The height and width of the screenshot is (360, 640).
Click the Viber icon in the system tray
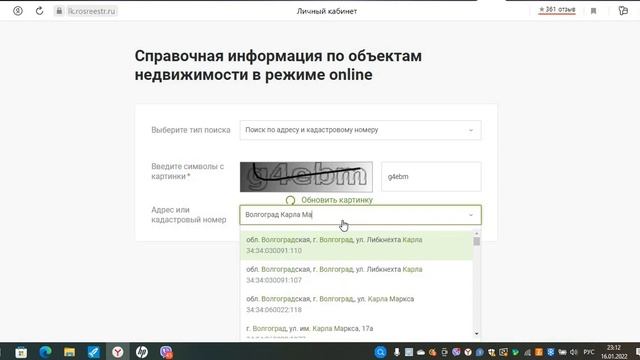pyautogui.click(x=456, y=352)
